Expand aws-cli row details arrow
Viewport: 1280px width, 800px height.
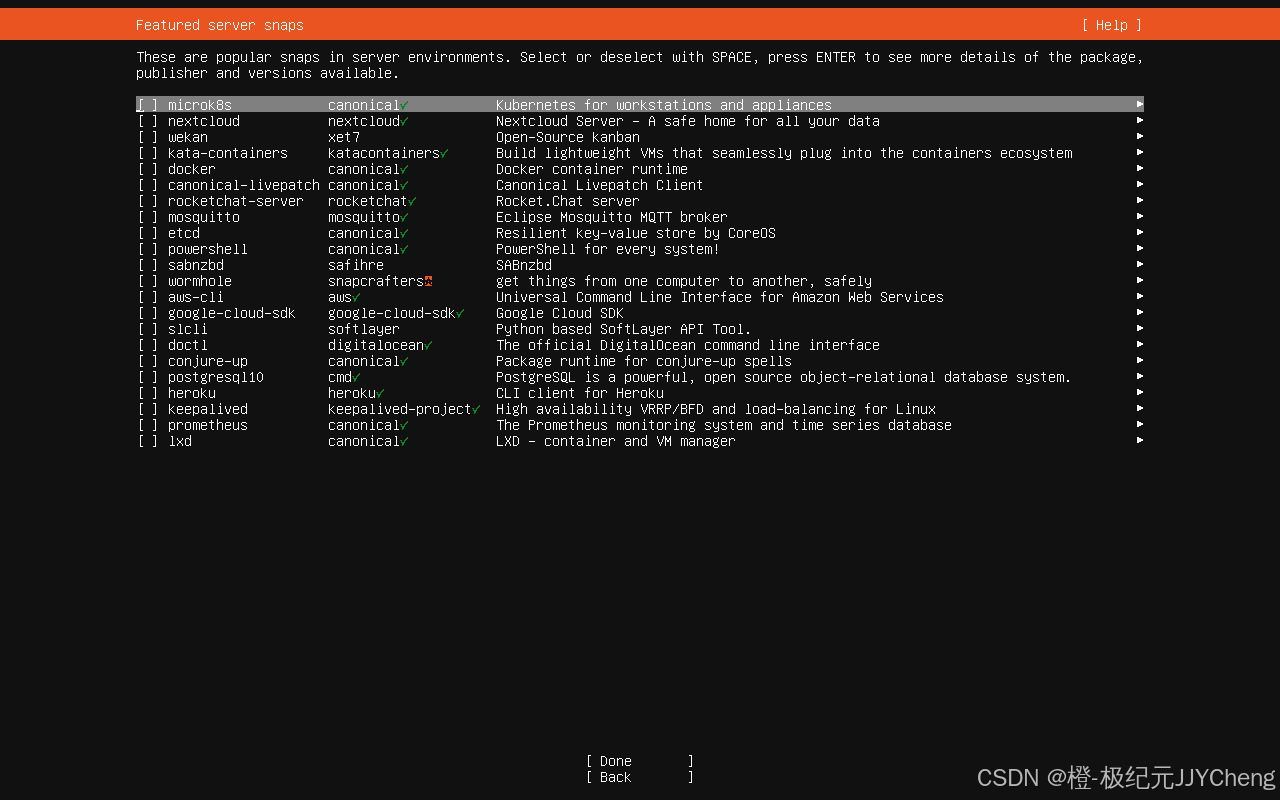pyautogui.click(x=1140, y=296)
